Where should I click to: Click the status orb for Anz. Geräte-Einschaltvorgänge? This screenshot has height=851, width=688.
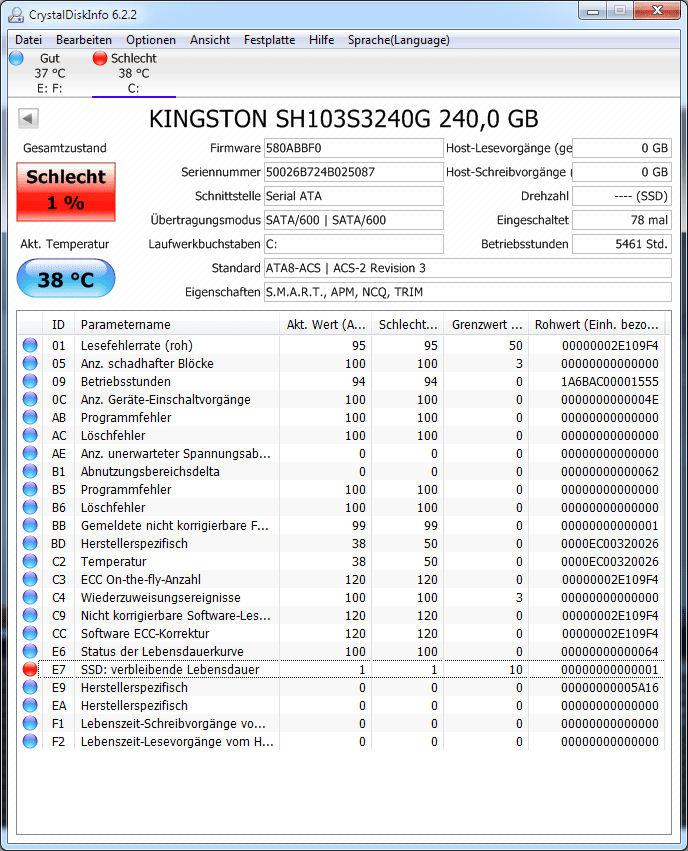30,399
